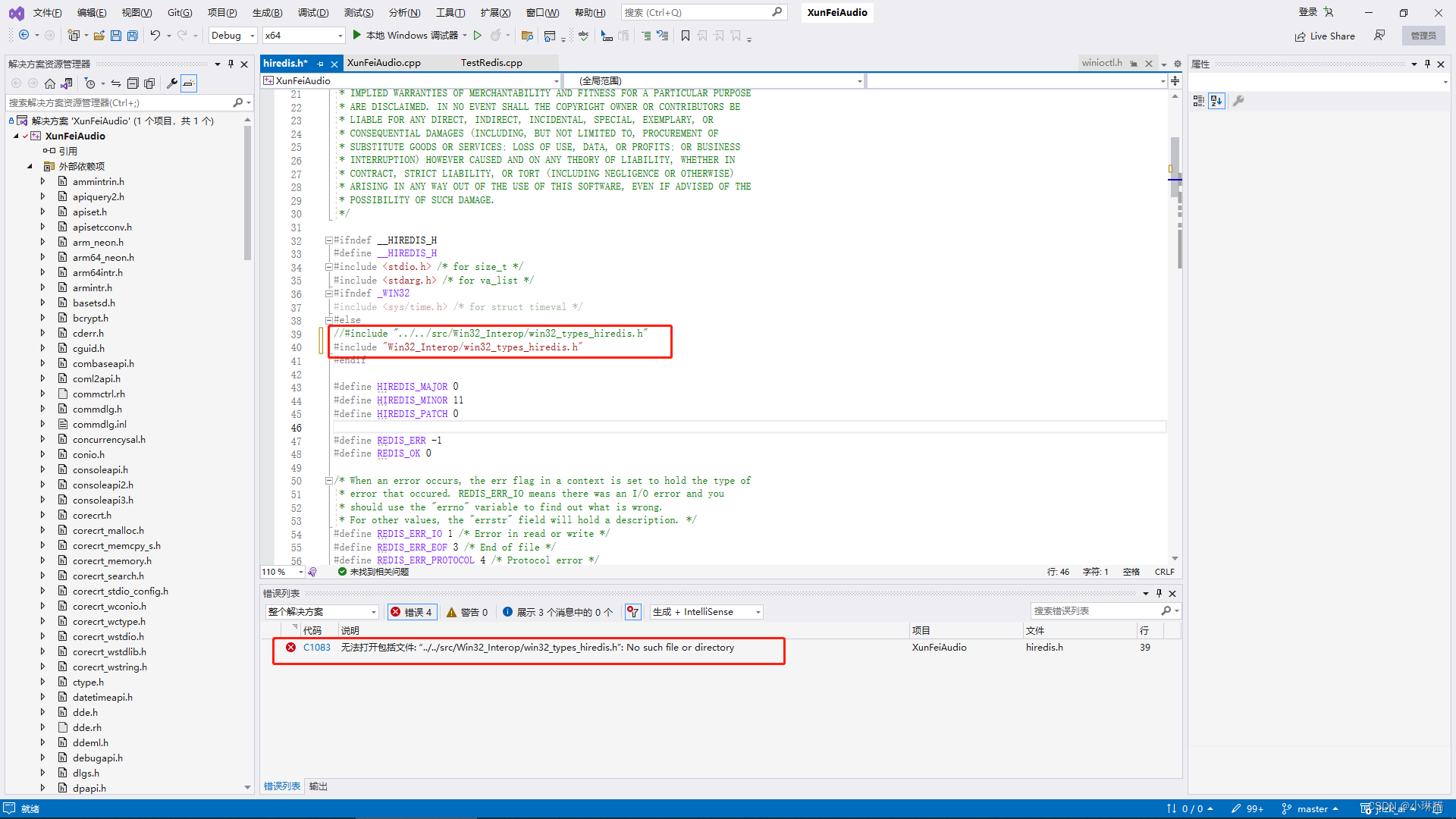
Task: Click Home icon in Solution Explorer
Action: (x=50, y=83)
